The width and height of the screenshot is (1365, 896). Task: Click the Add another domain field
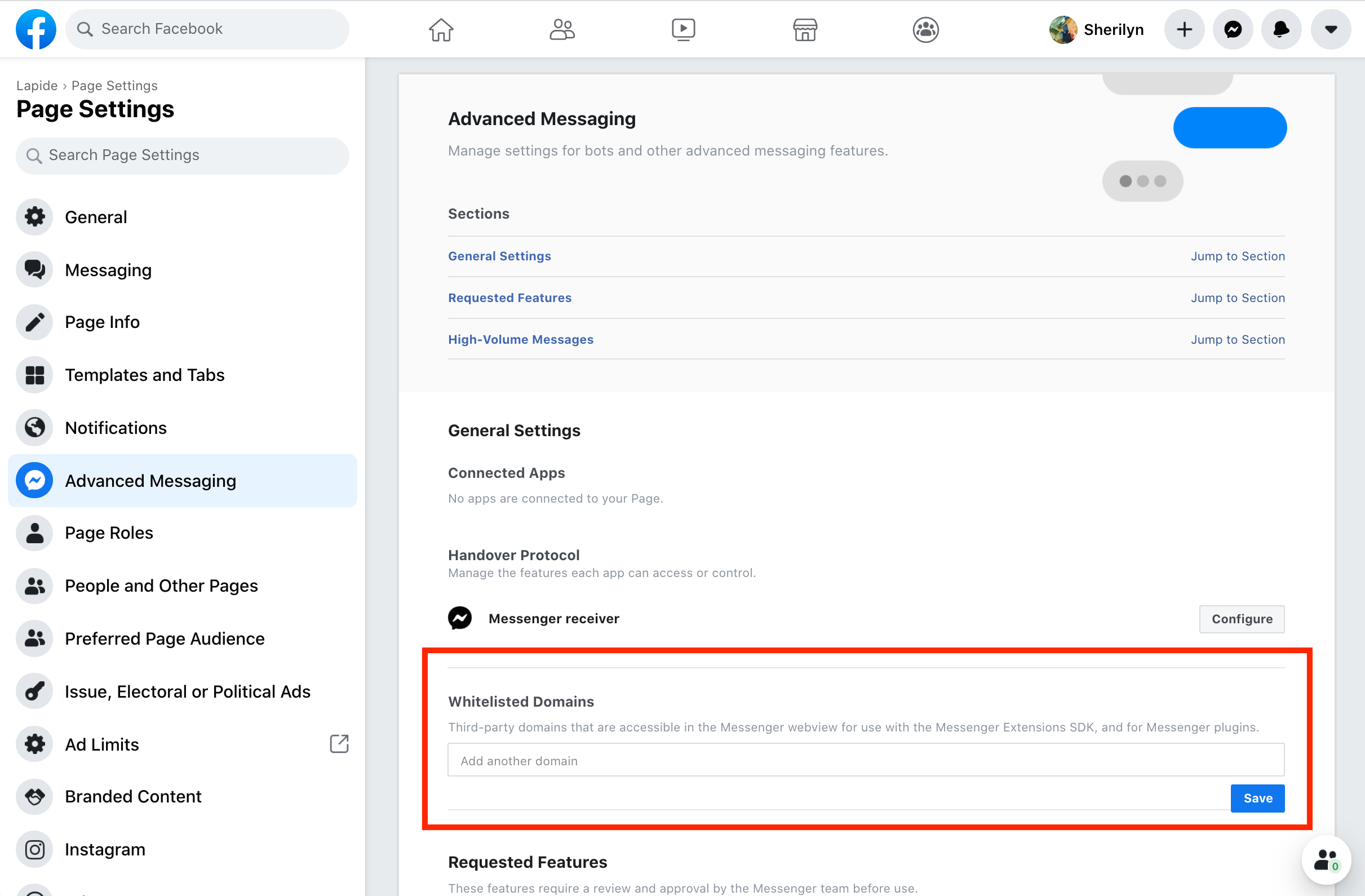(x=865, y=760)
